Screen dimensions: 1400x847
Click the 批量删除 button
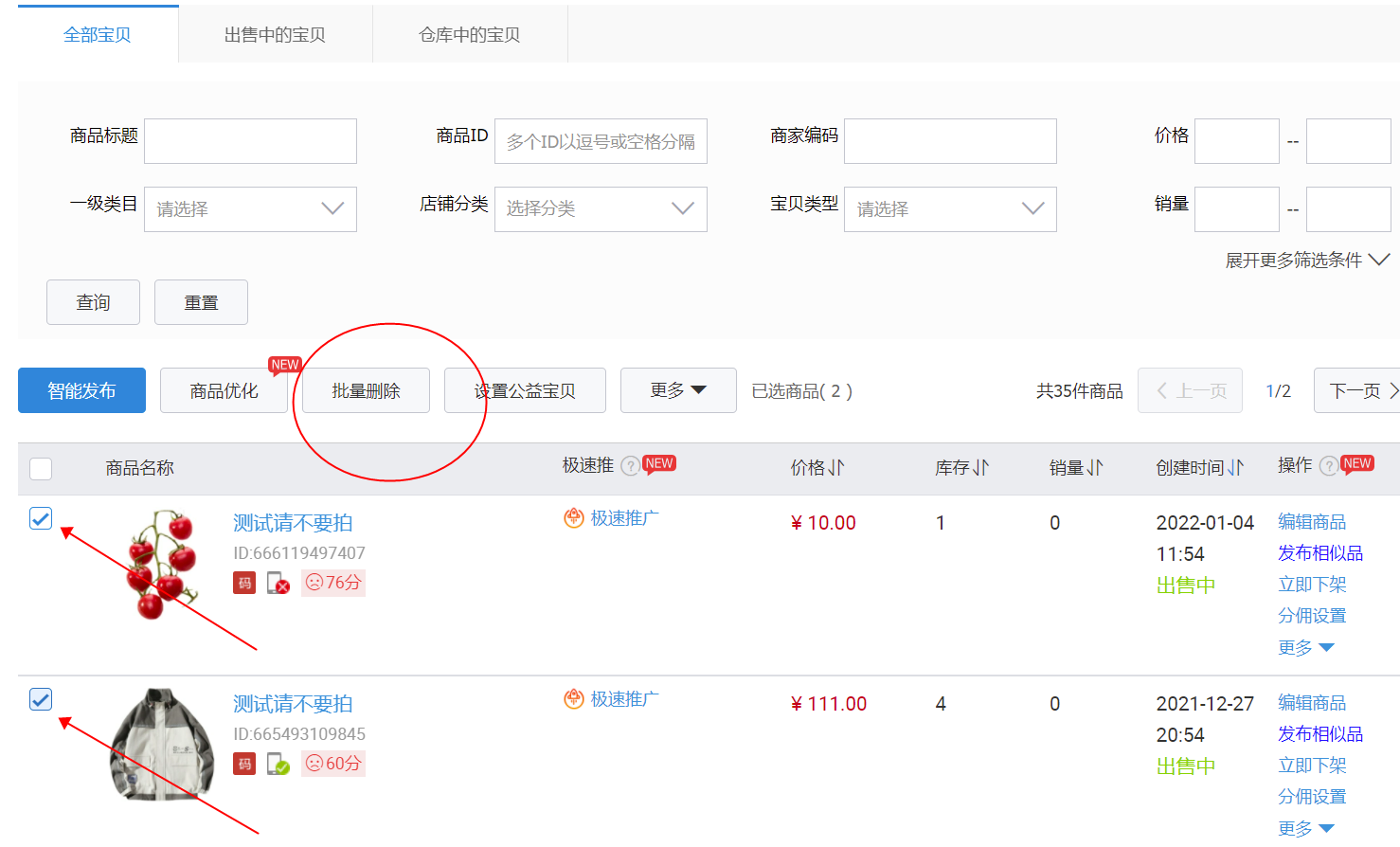(x=366, y=390)
